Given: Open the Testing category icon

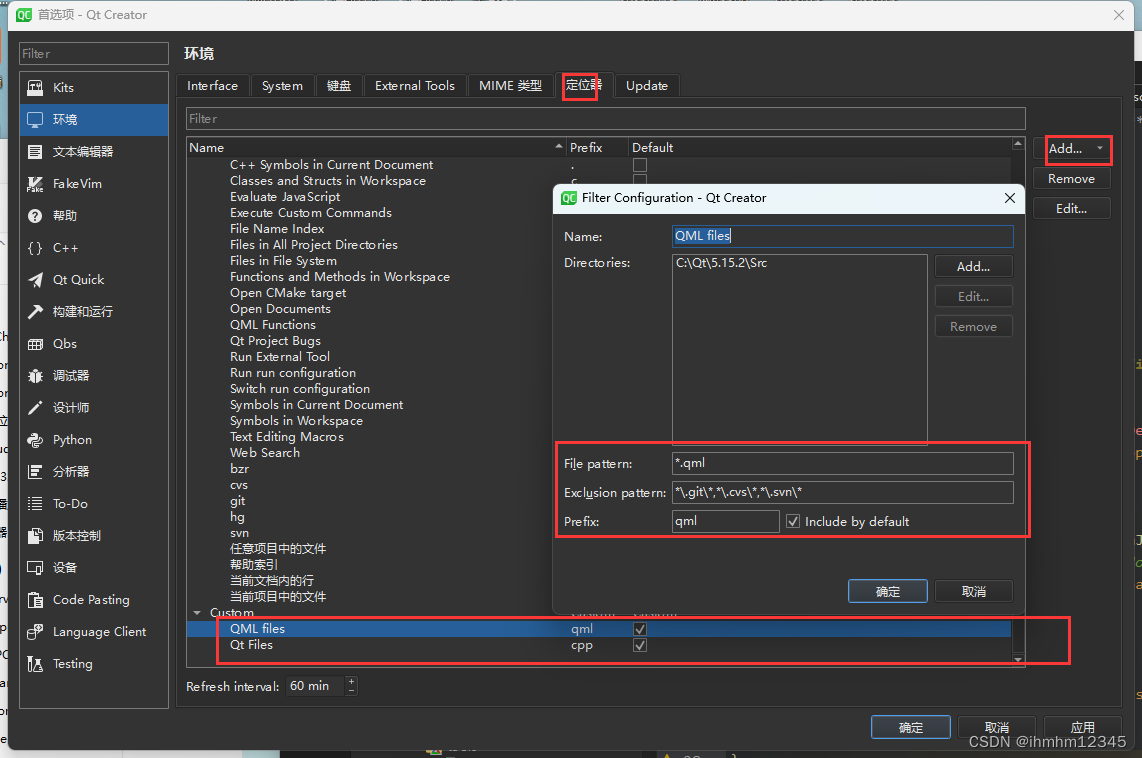Looking at the screenshot, I should pyautogui.click(x=35, y=664).
